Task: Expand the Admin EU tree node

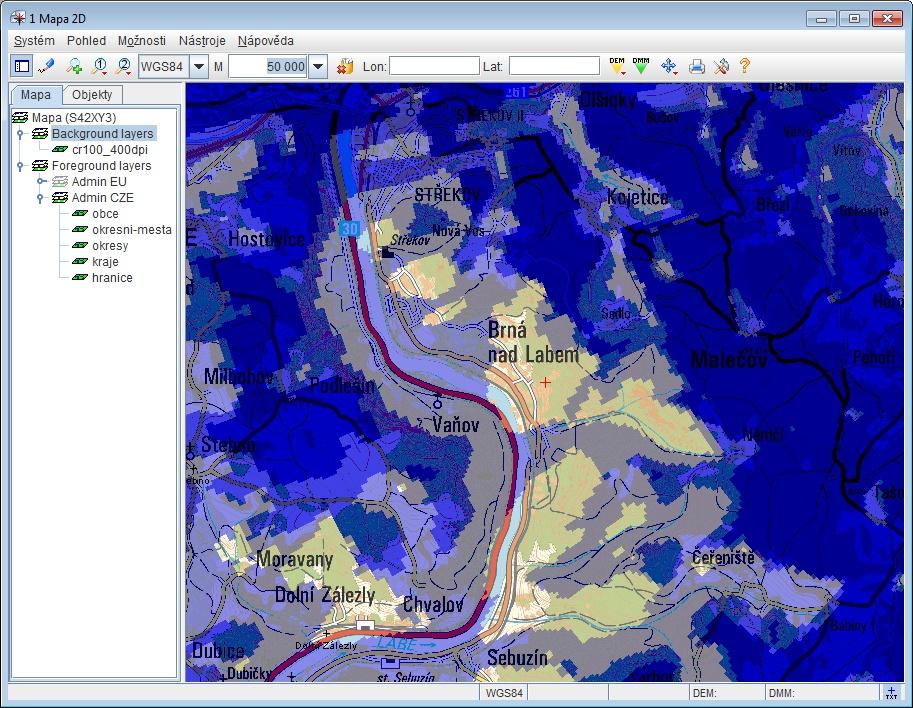Action: click(x=41, y=182)
